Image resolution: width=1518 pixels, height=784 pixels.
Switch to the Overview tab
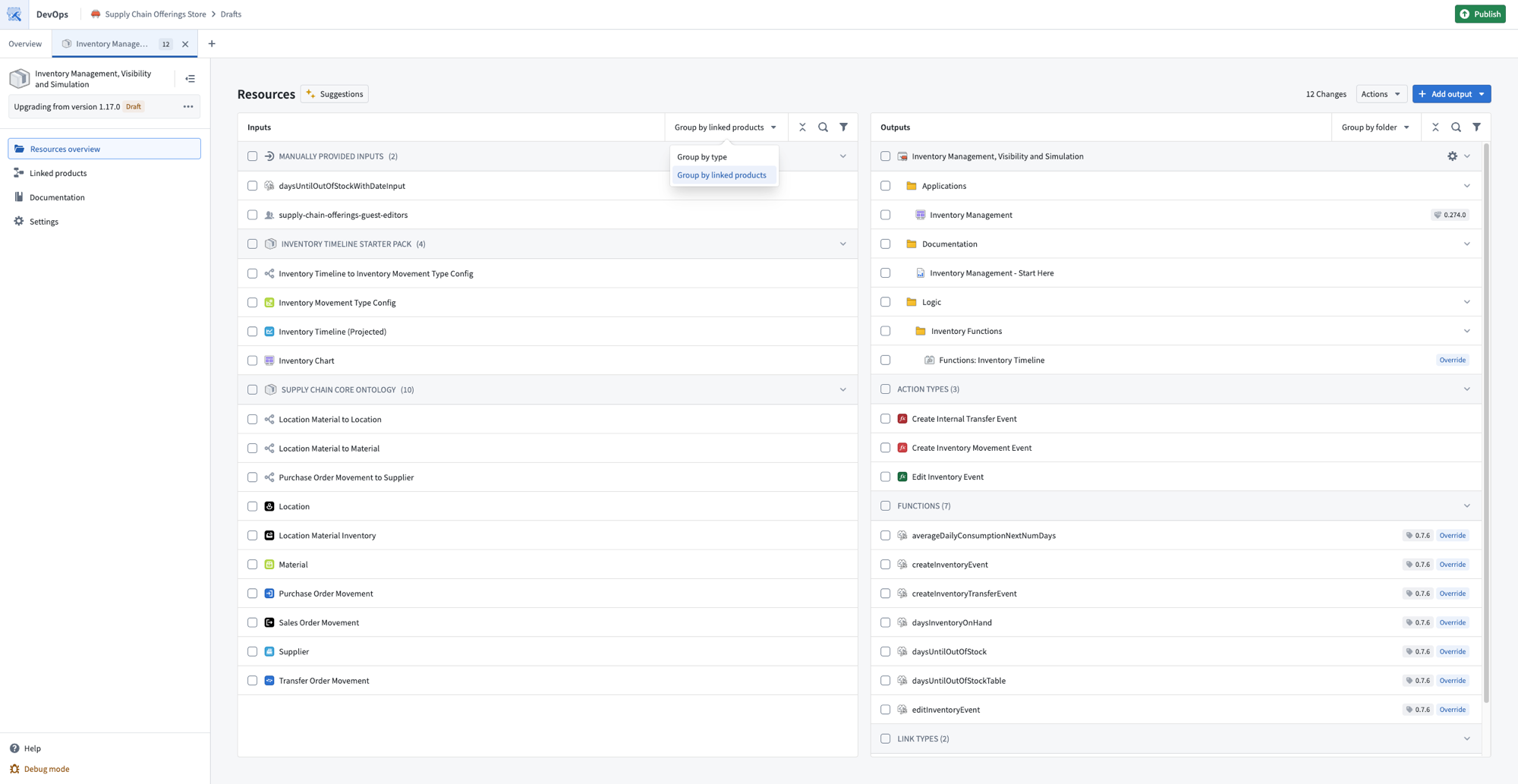(25, 44)
